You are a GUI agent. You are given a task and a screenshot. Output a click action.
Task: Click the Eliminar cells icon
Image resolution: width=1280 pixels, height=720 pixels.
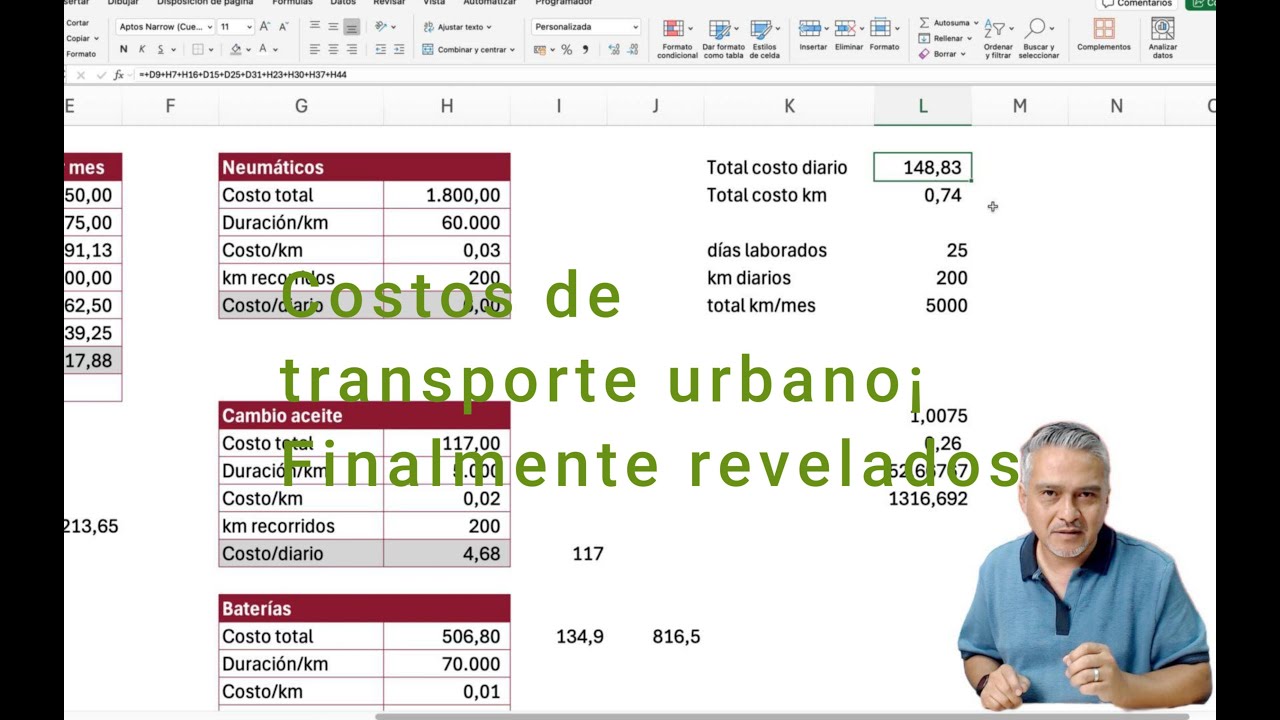[x=848, y=34]
